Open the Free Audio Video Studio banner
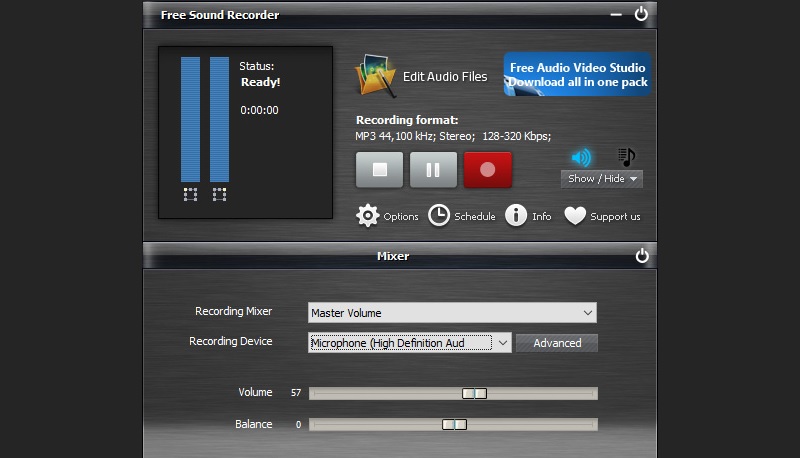800x458 pixels. [x=578, y=74]
